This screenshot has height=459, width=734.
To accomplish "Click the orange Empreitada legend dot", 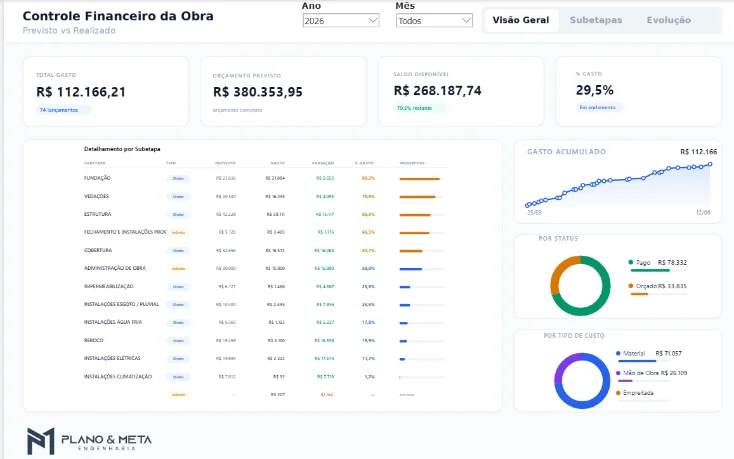I will (x=618, y=393).
